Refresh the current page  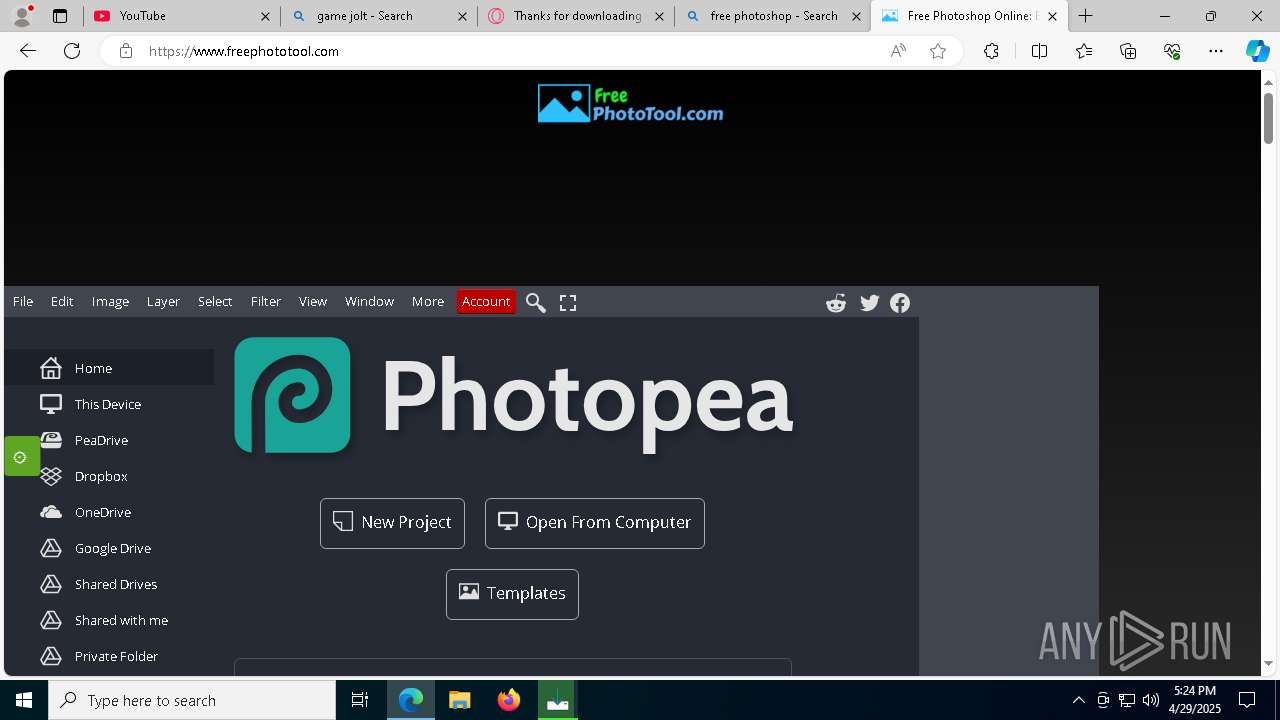click(x=72, y=51)
